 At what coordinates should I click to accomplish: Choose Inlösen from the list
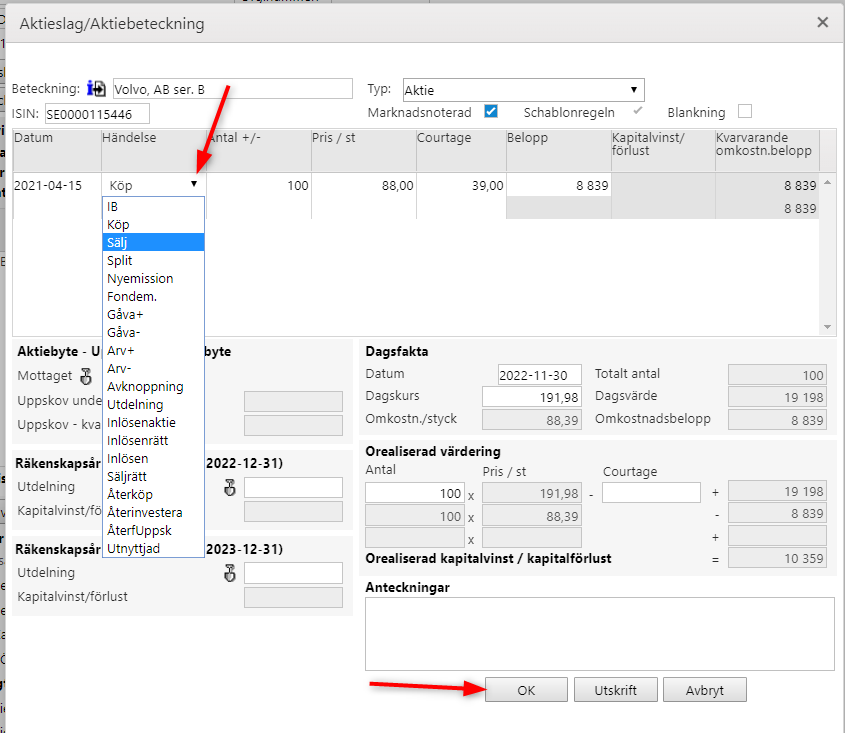(153, 459)
